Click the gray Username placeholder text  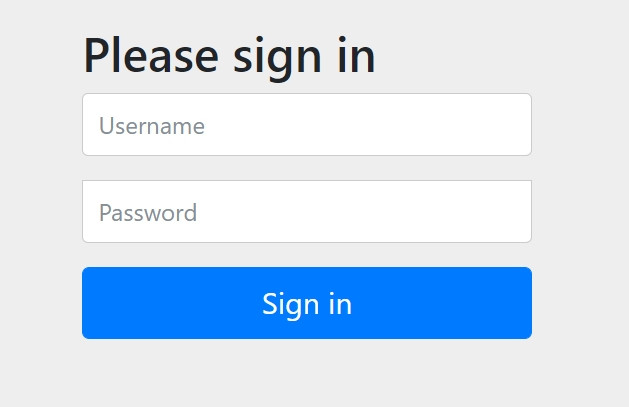pyautogui.click(x=152, y=126)
